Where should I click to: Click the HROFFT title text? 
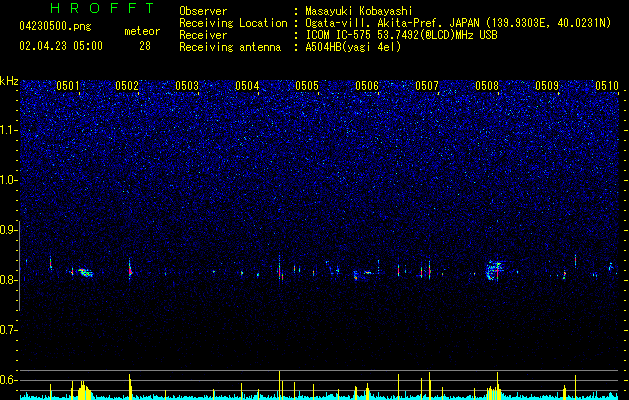tap(102, 8)
